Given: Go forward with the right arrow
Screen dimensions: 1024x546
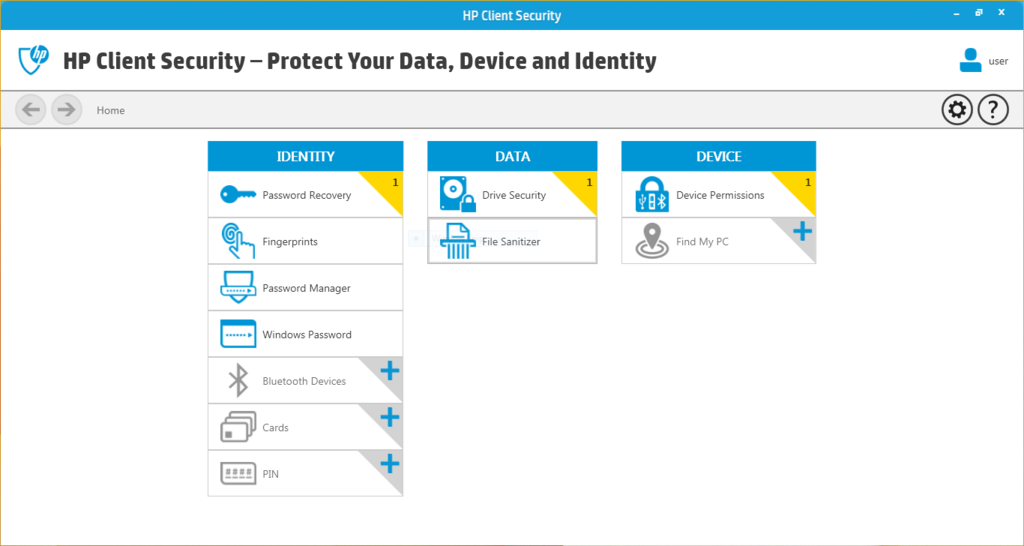Looking at the screenshot, I should pyautogui.click(x=67, y=110).
